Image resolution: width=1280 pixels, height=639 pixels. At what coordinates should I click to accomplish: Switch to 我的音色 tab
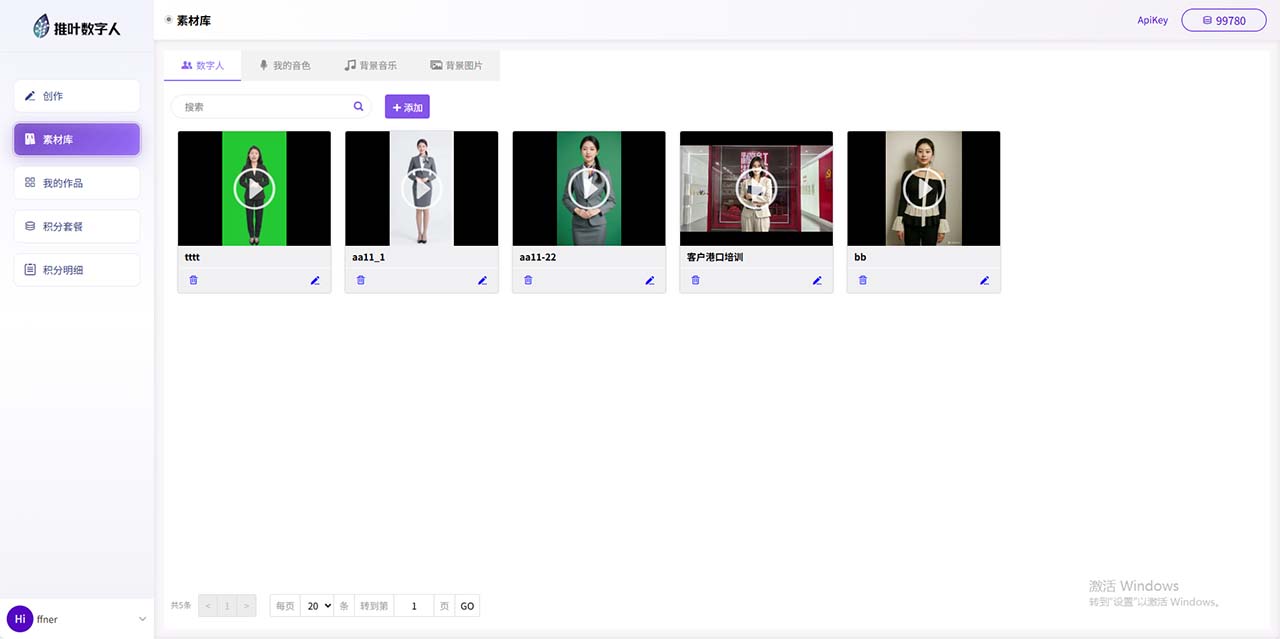(285, 66)
